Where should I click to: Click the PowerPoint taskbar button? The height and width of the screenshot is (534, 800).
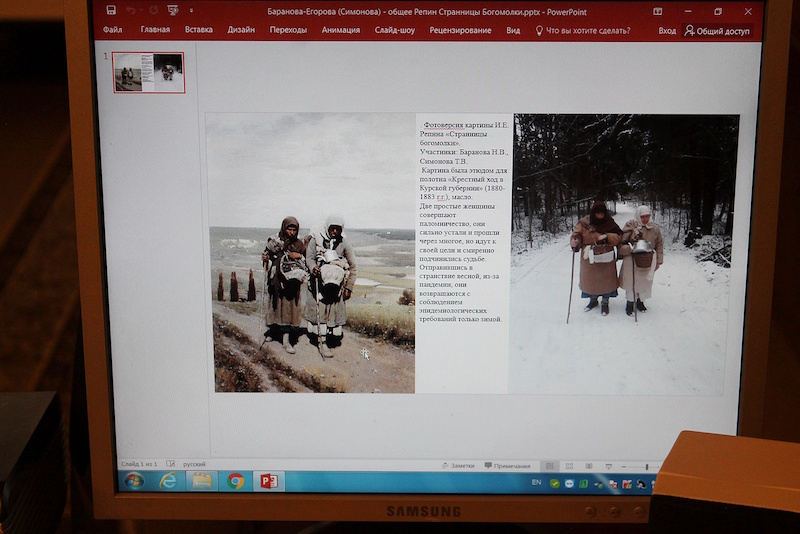point(269,481)
